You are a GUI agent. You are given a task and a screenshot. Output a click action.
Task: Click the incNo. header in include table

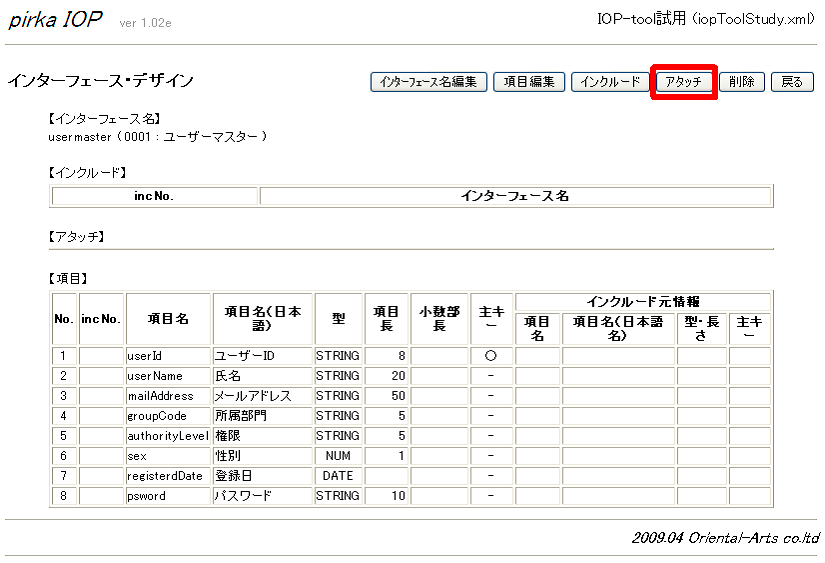154,196
